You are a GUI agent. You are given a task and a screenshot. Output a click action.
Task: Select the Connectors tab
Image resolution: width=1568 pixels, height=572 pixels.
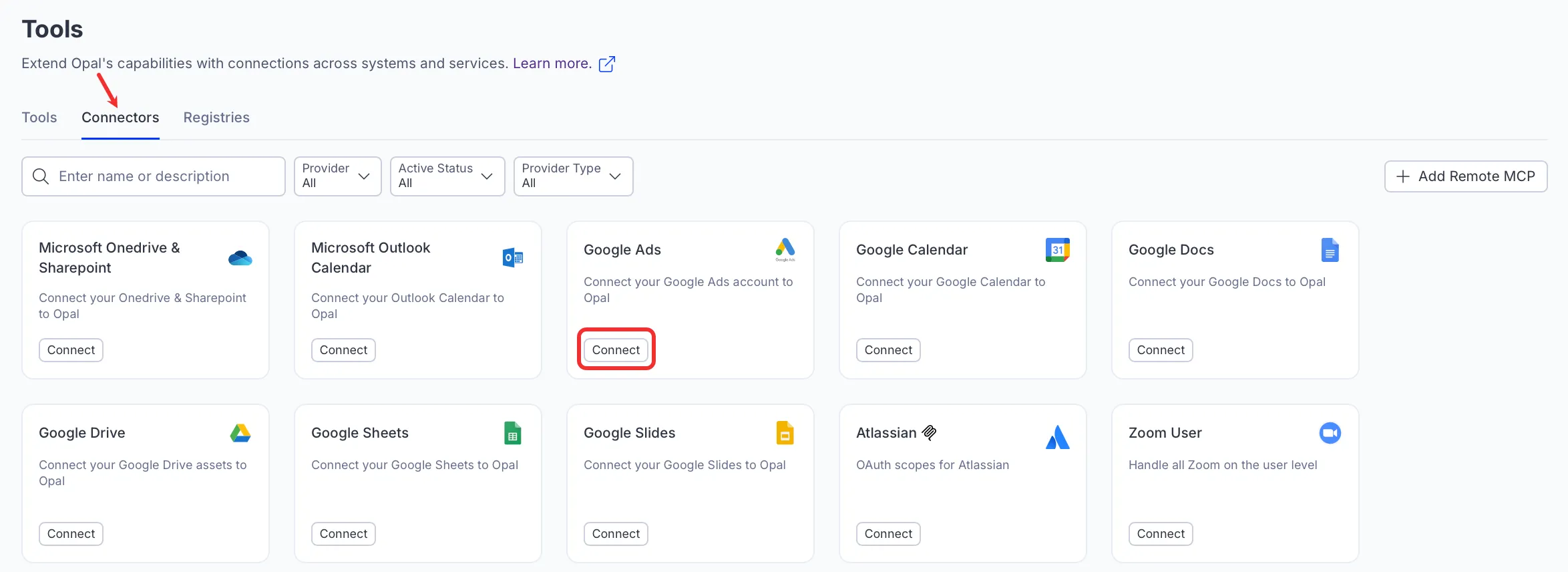(120, 118)
